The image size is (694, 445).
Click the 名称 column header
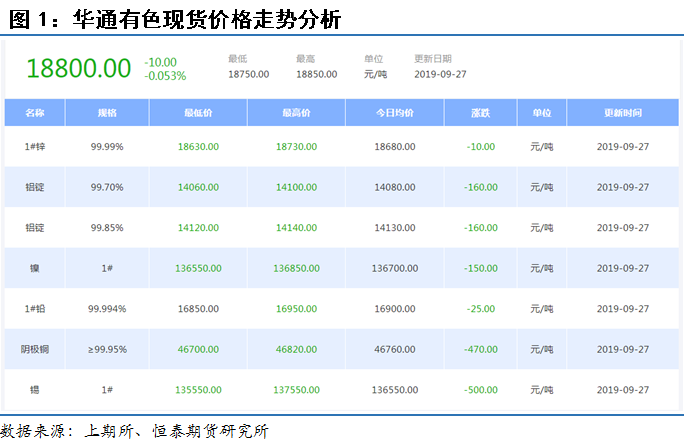coord(35,113)
